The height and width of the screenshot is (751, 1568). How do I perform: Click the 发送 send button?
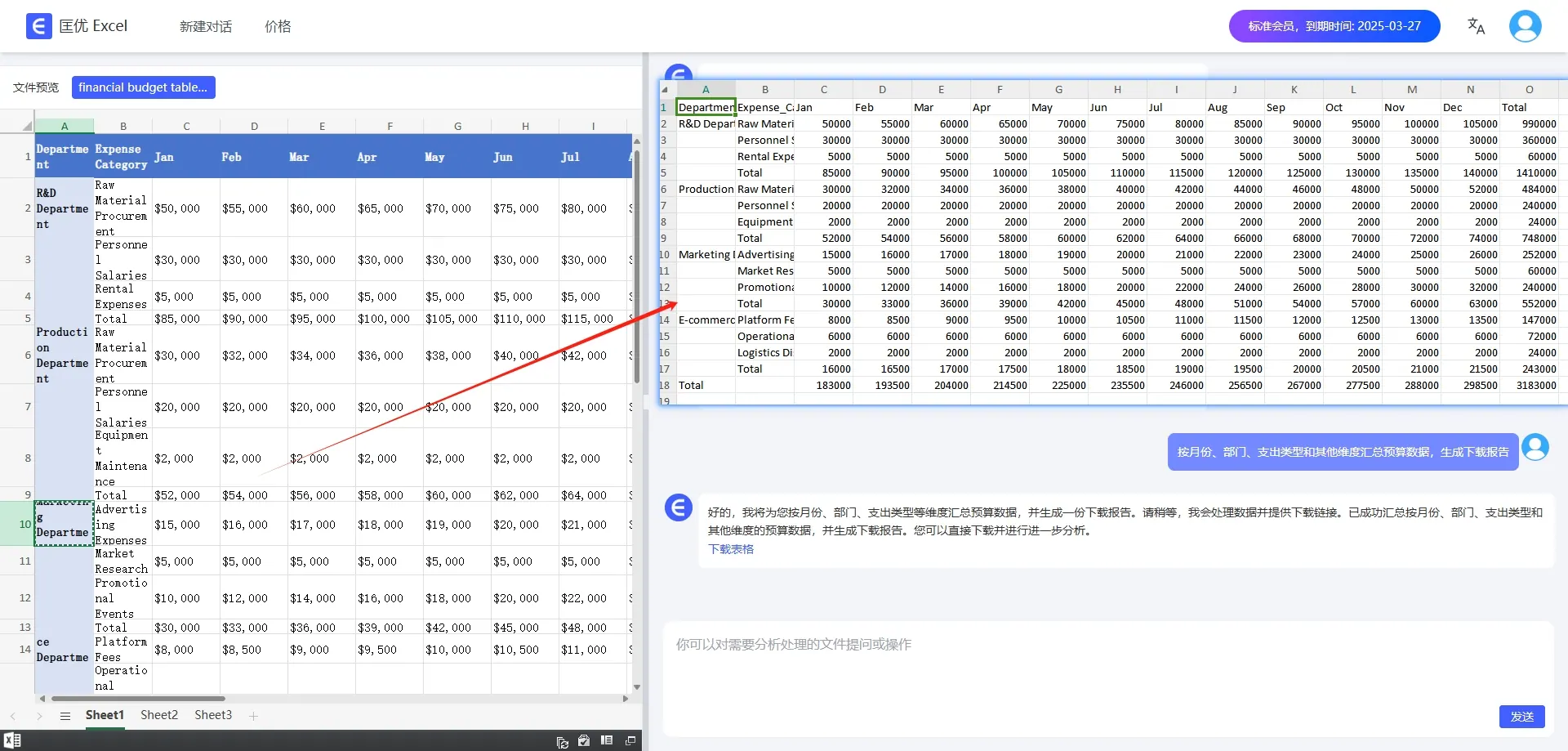[1521, 717]
